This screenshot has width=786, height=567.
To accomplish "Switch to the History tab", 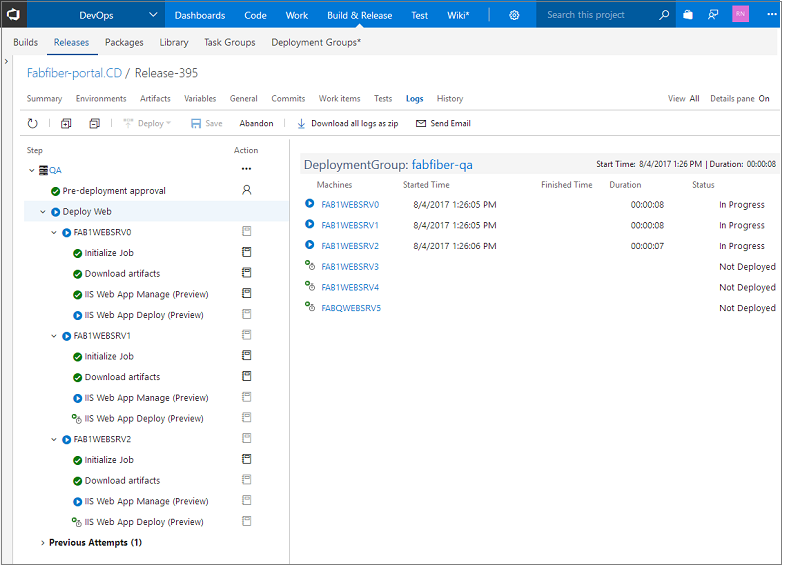I will click(449, 99).
